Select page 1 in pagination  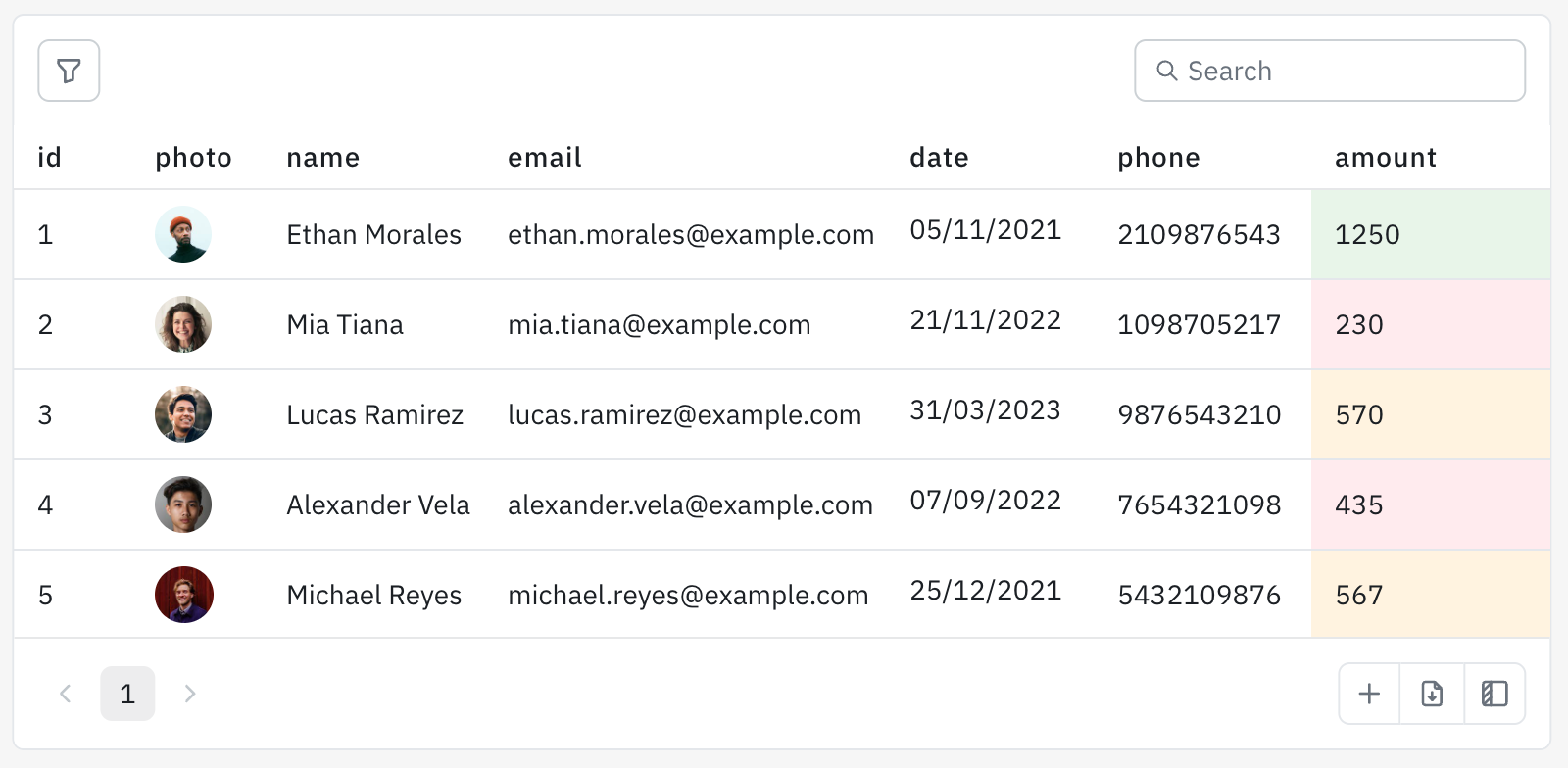tap(127, 694)
